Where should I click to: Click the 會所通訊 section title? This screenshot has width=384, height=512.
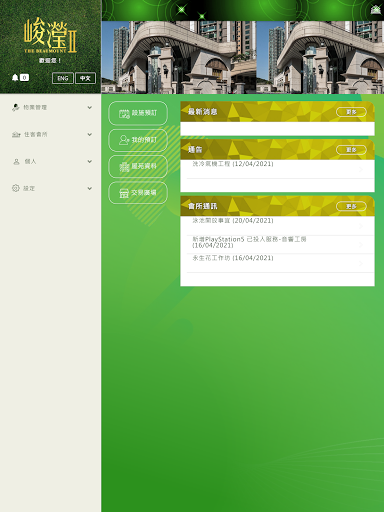(x=203, y=206)
